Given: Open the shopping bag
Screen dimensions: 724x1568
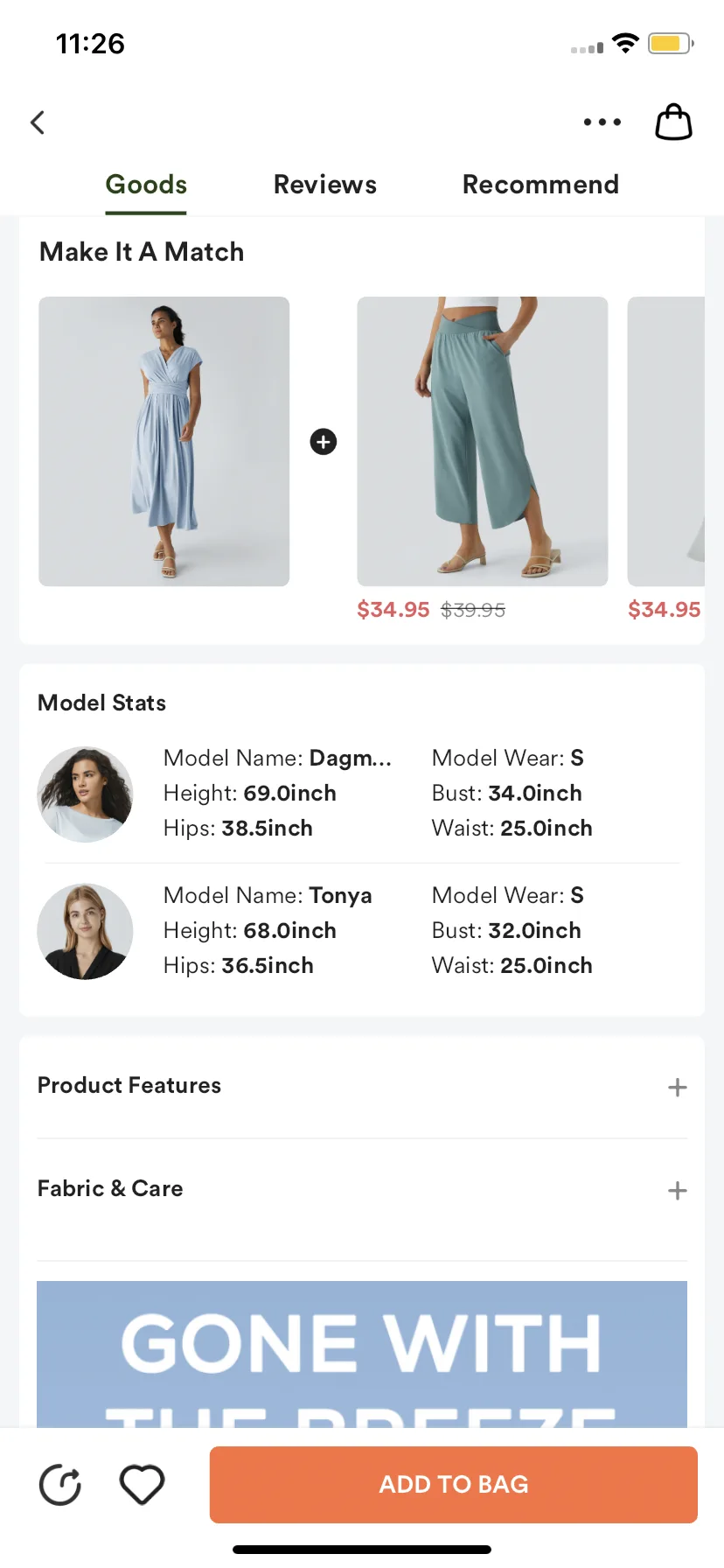Looking at the screenshot, I should coord(673,122).
